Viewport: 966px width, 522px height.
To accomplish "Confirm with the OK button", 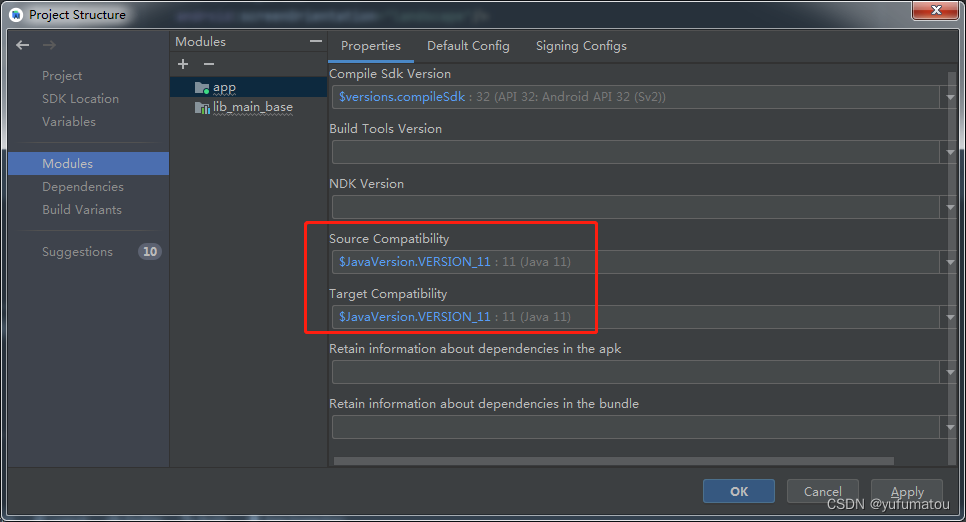I will click(x=739, y=491).
